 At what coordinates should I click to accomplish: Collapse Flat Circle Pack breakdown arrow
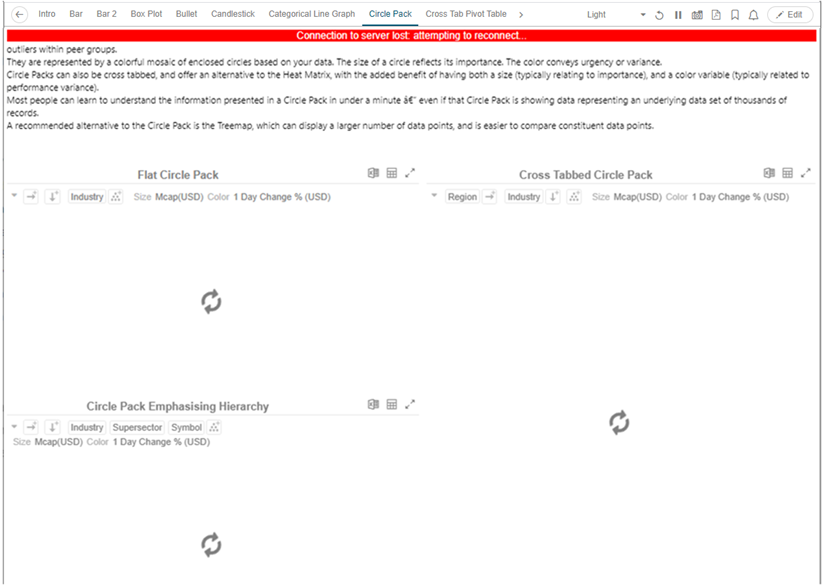click(x=14, y=196)
